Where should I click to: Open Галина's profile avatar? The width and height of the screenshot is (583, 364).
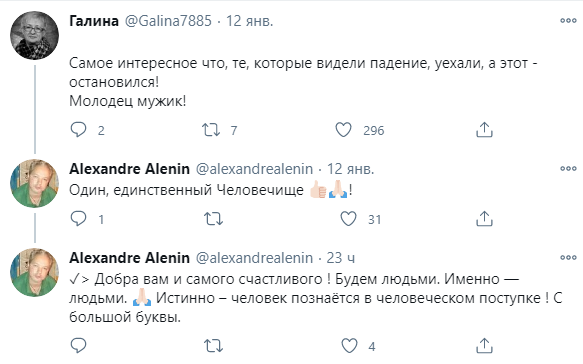[x=34, y=35]
